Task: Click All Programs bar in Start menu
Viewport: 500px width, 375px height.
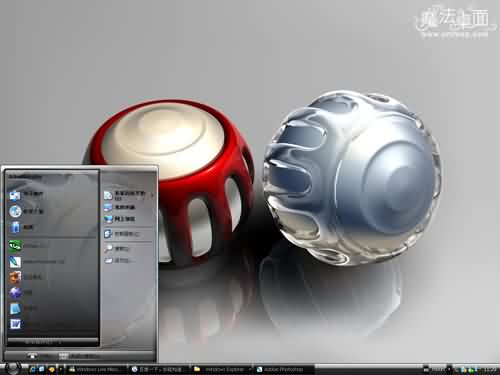Action: point(53,341)
